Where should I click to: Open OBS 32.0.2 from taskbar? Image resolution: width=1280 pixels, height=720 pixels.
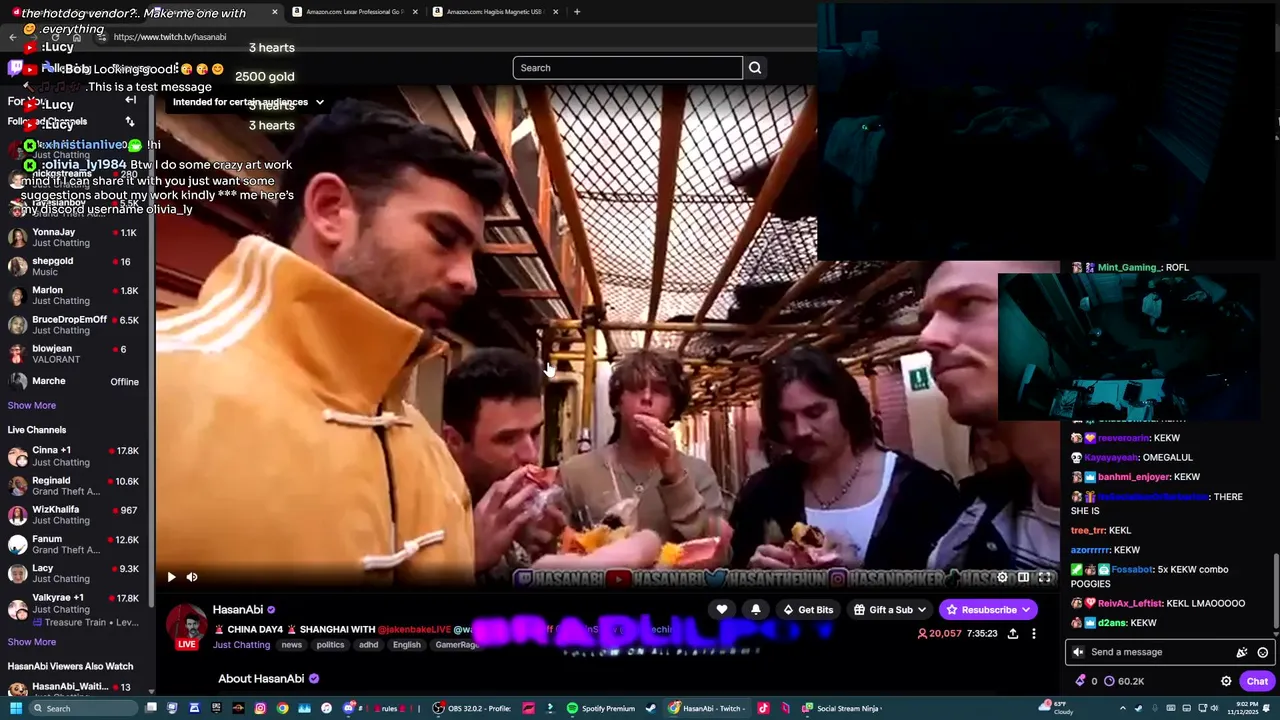475,708
